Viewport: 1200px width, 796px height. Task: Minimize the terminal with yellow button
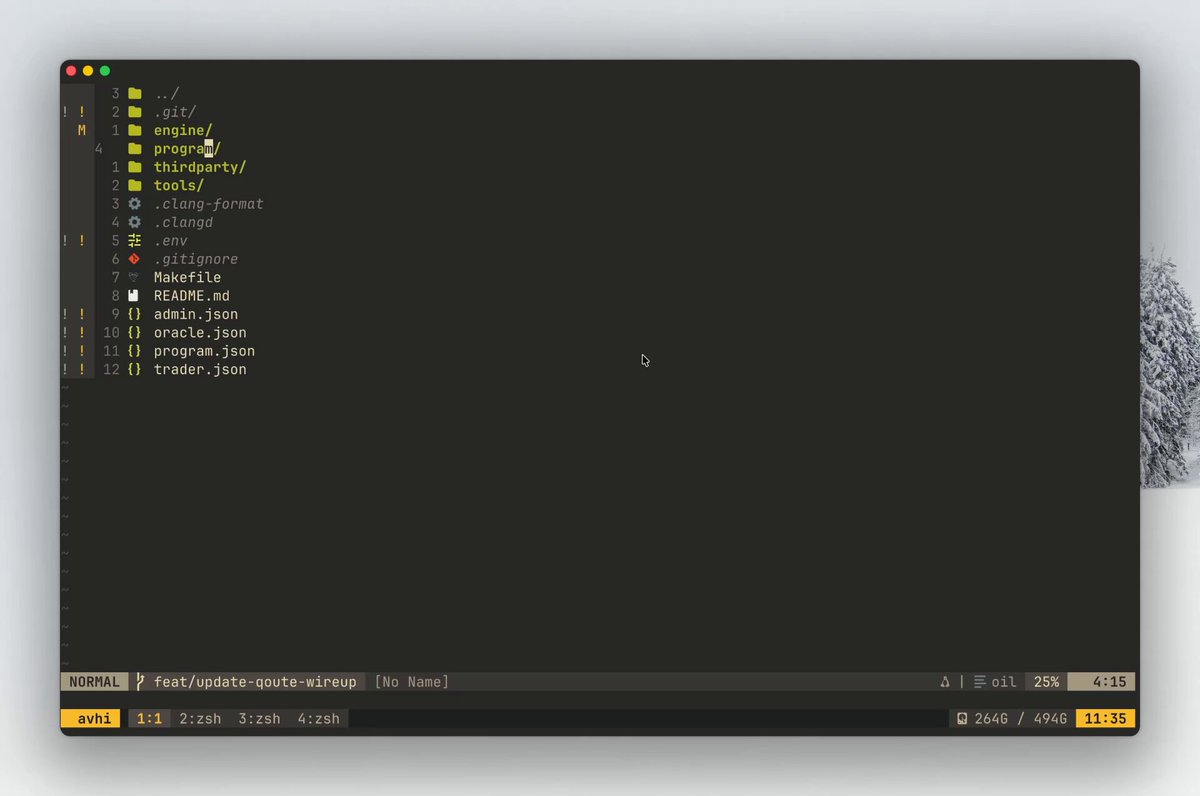[x=88, y=71]
